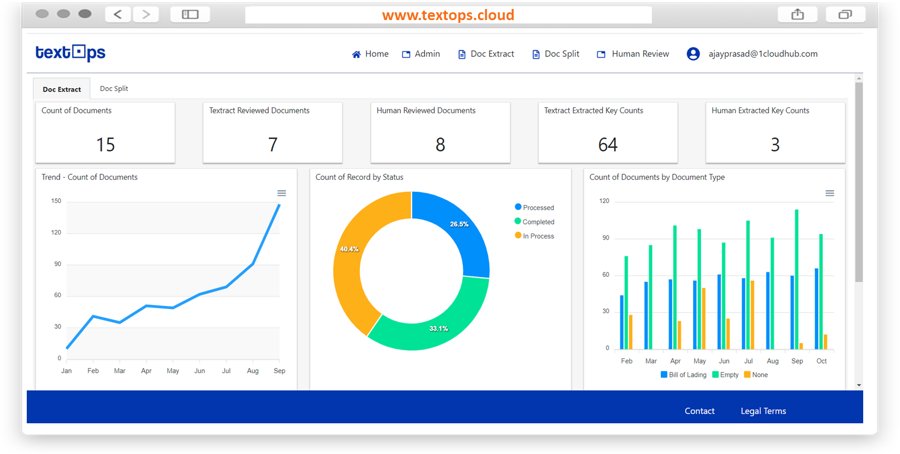Image resolution: width=900 pixels, height=454 pixels.
Task: Click the Home icon in navigation
Action: tap(356, 54)
